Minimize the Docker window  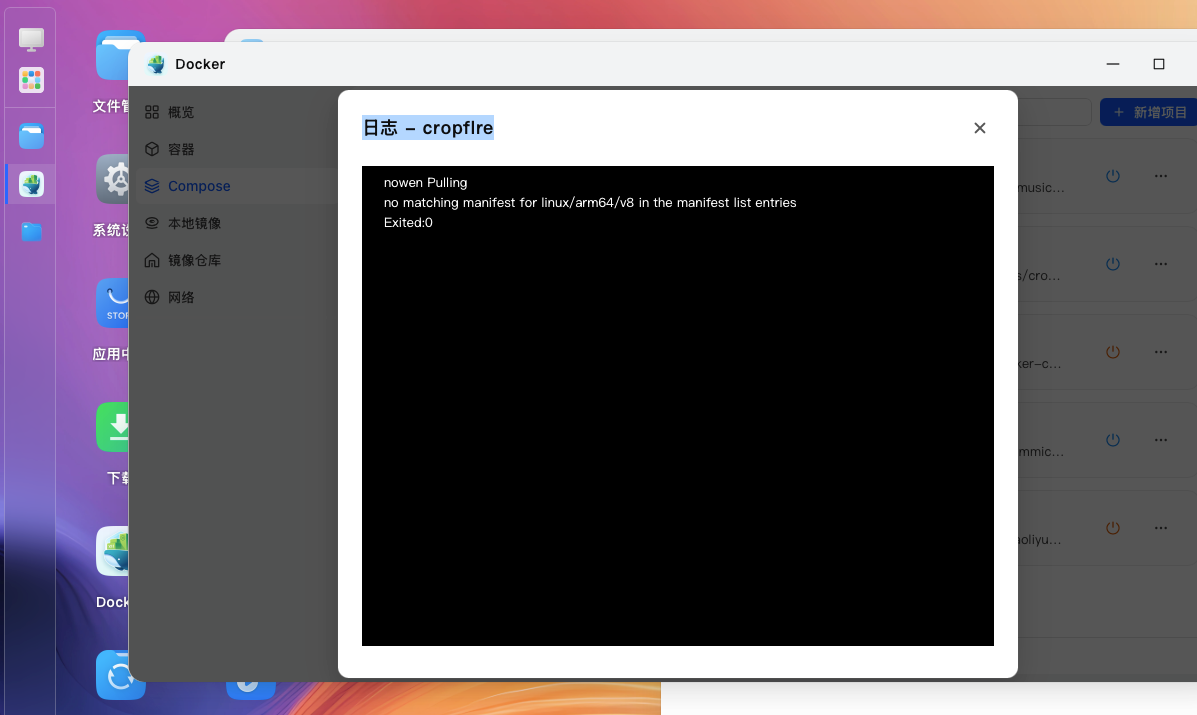(1113, 64)
